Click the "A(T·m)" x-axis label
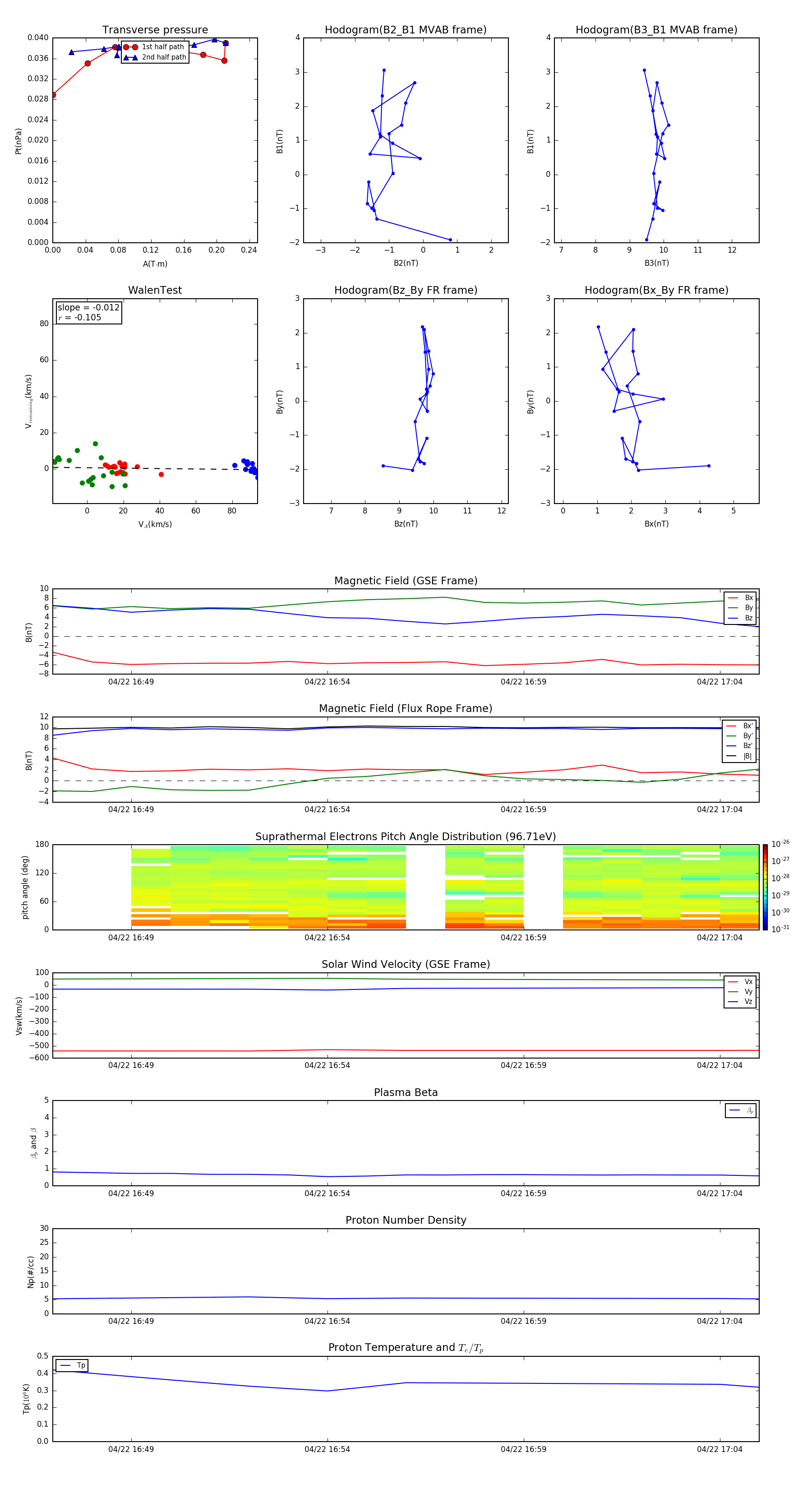Viewport: 812px width, 1489px height. (x=155, y=264)
